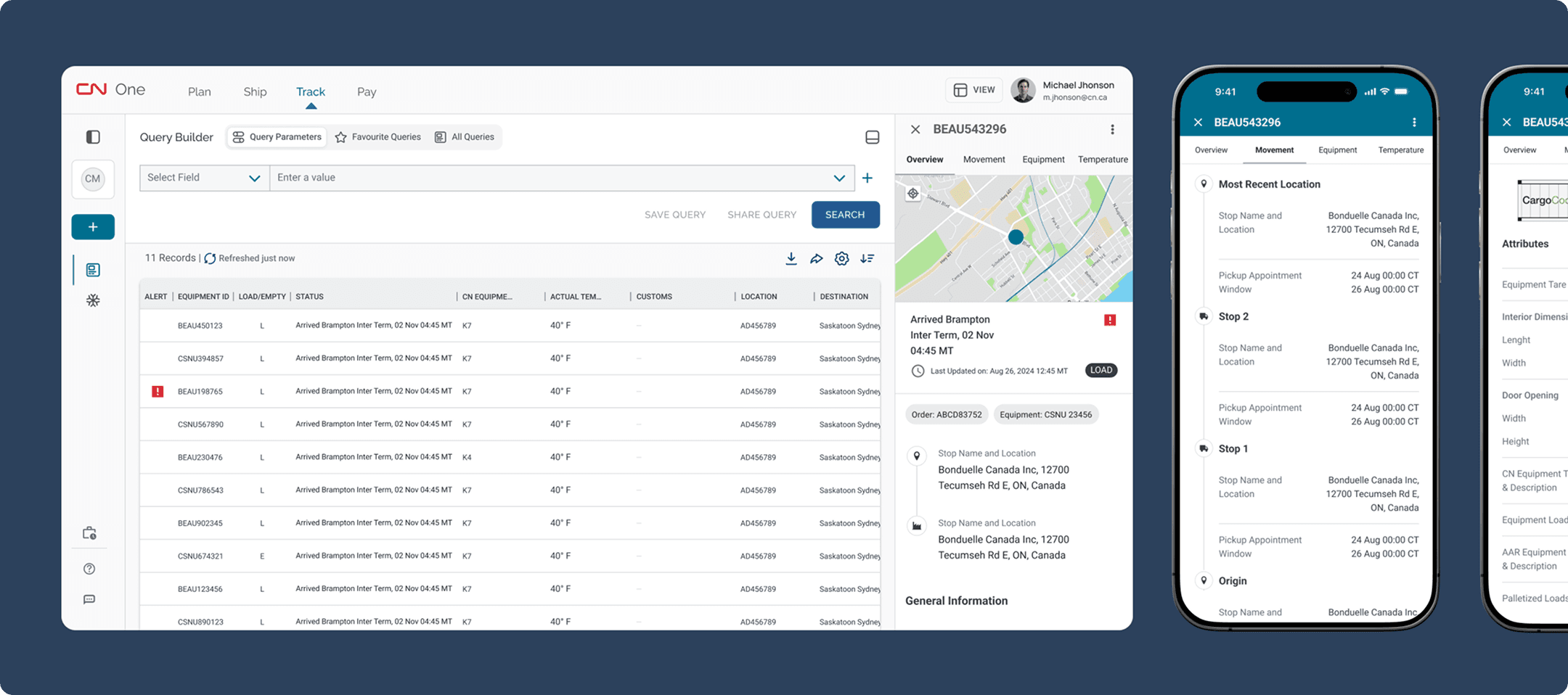This screenshot has width=1568, height=695.
Task: Click the SEARCH button
Action: coord(846,215)
